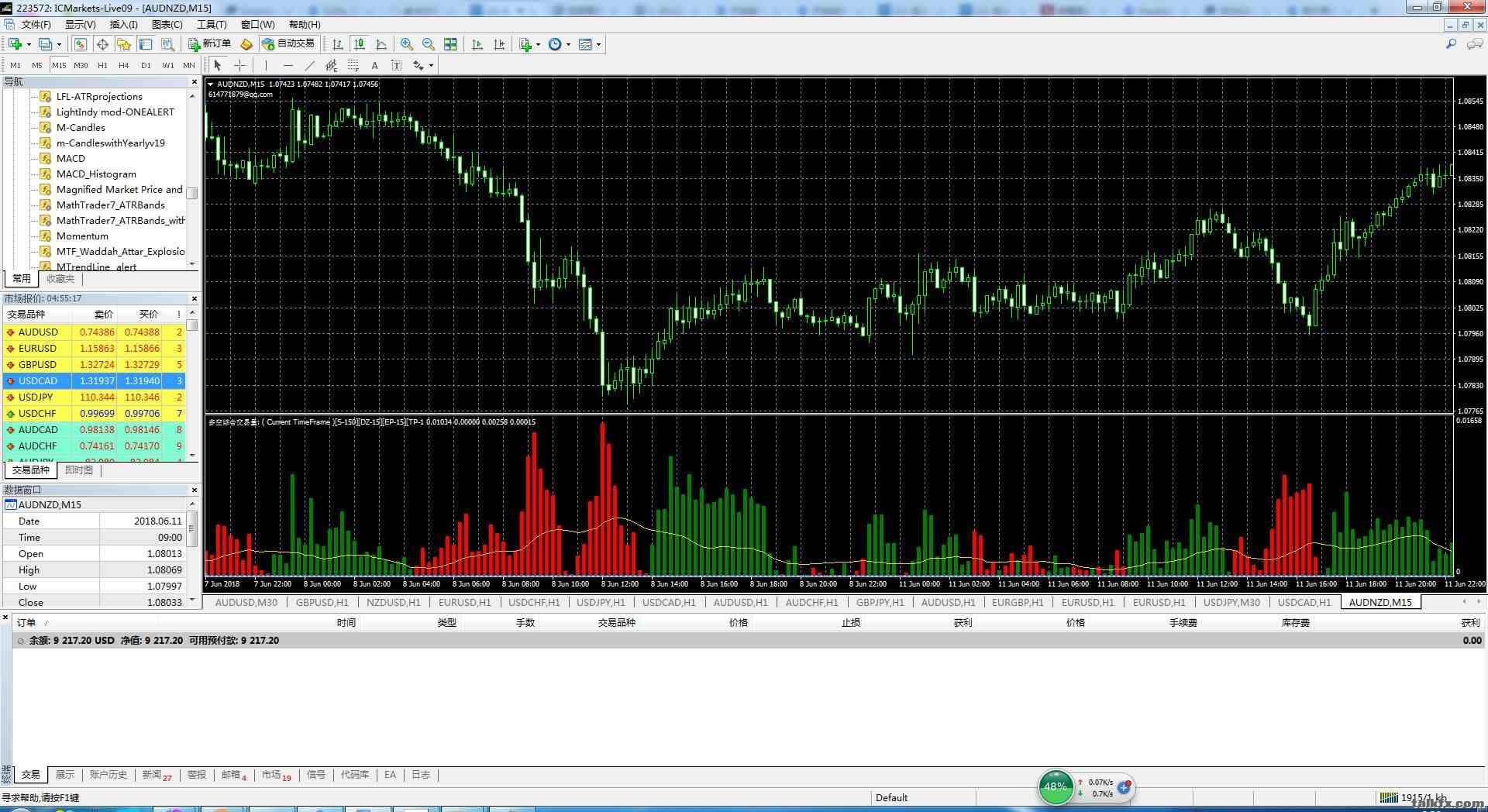Click the AUDNZD,M15 chart header triangle
The image size is (1488, 812).
211,84
